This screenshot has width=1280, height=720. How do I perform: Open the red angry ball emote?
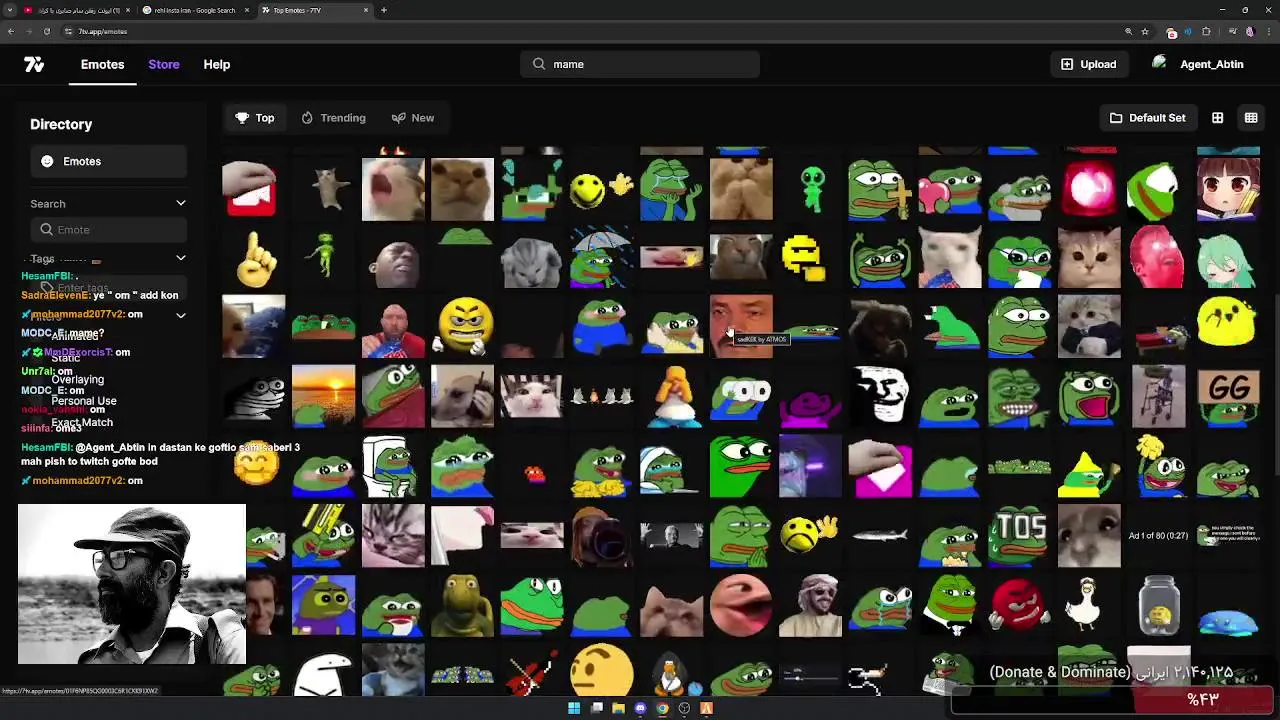(x=1018, y=606)
